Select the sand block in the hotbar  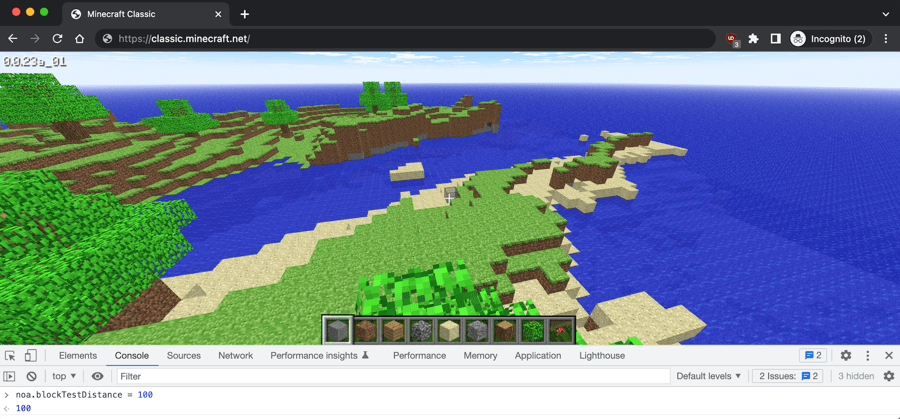click(449, 331)
